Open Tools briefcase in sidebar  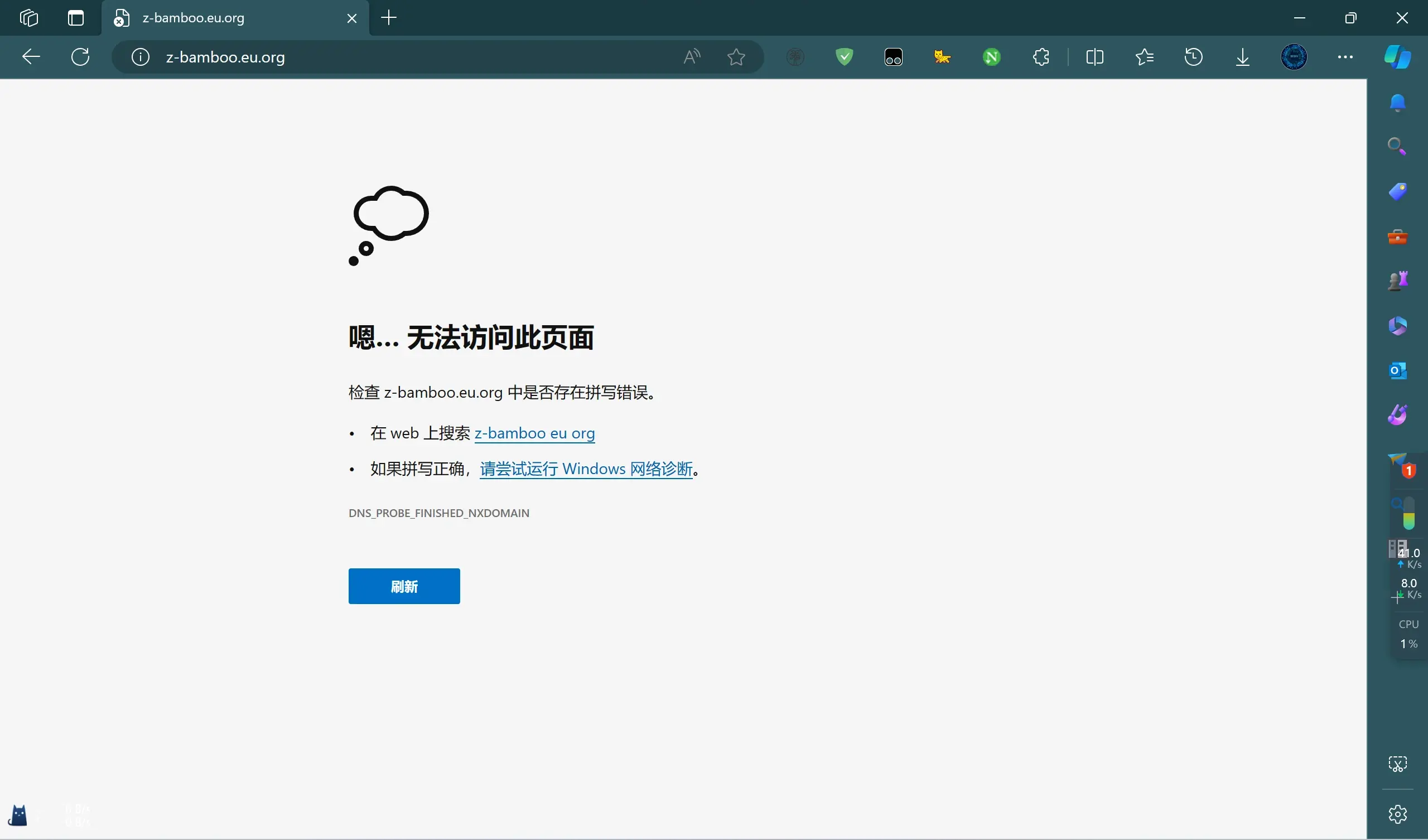1397,236
